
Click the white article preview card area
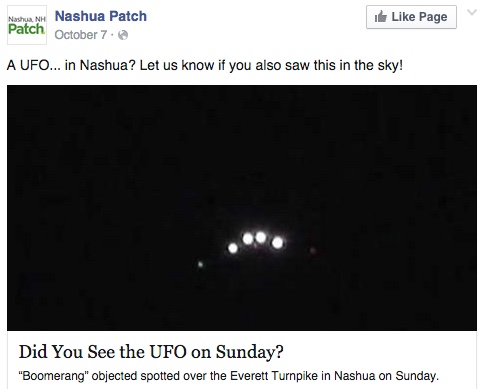click(x=242, y=360)
